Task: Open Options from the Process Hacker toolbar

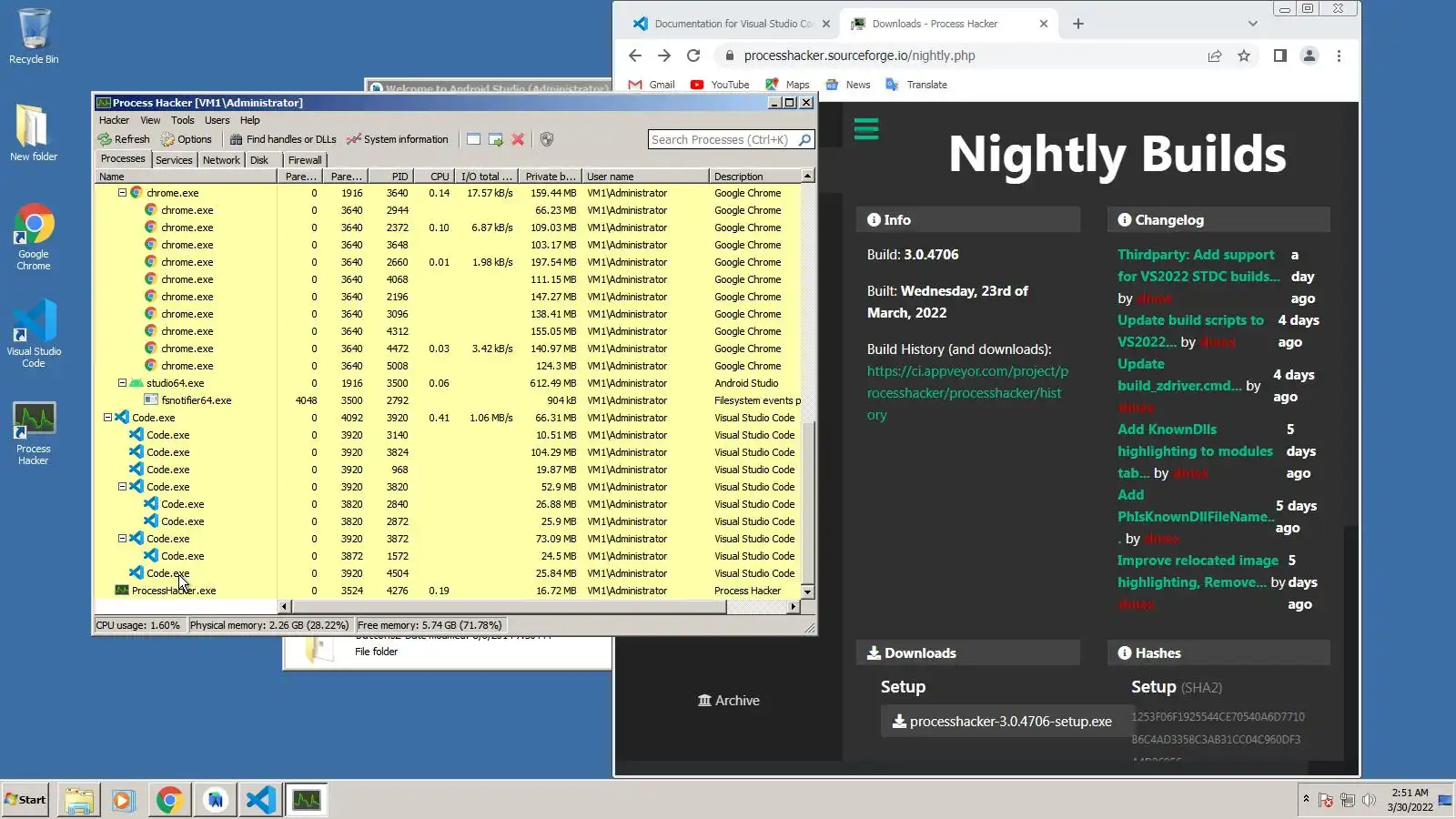Action: 187,139
